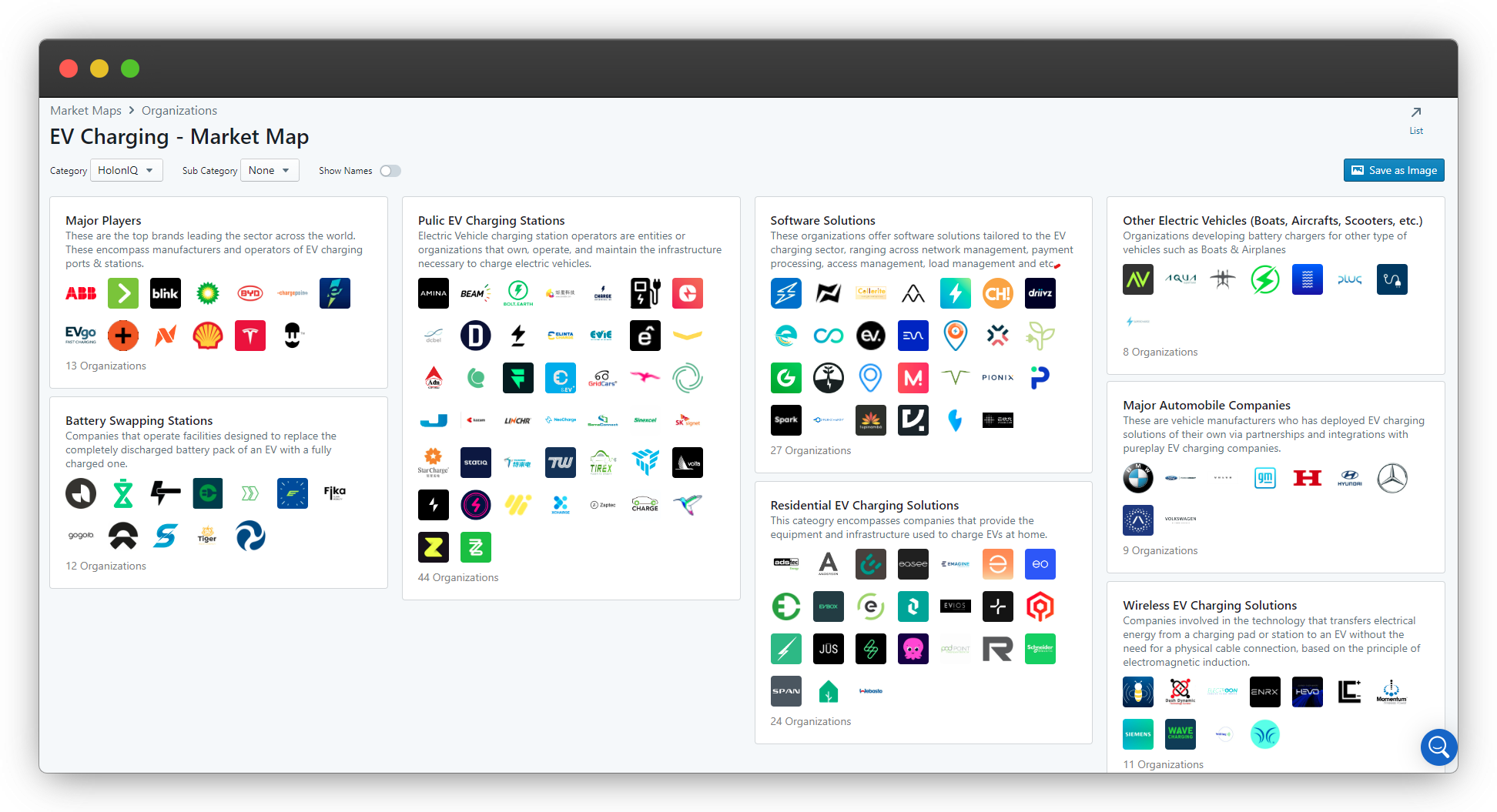
Task: Select the Schneider Electric logo
Action: coord(1040,649)
